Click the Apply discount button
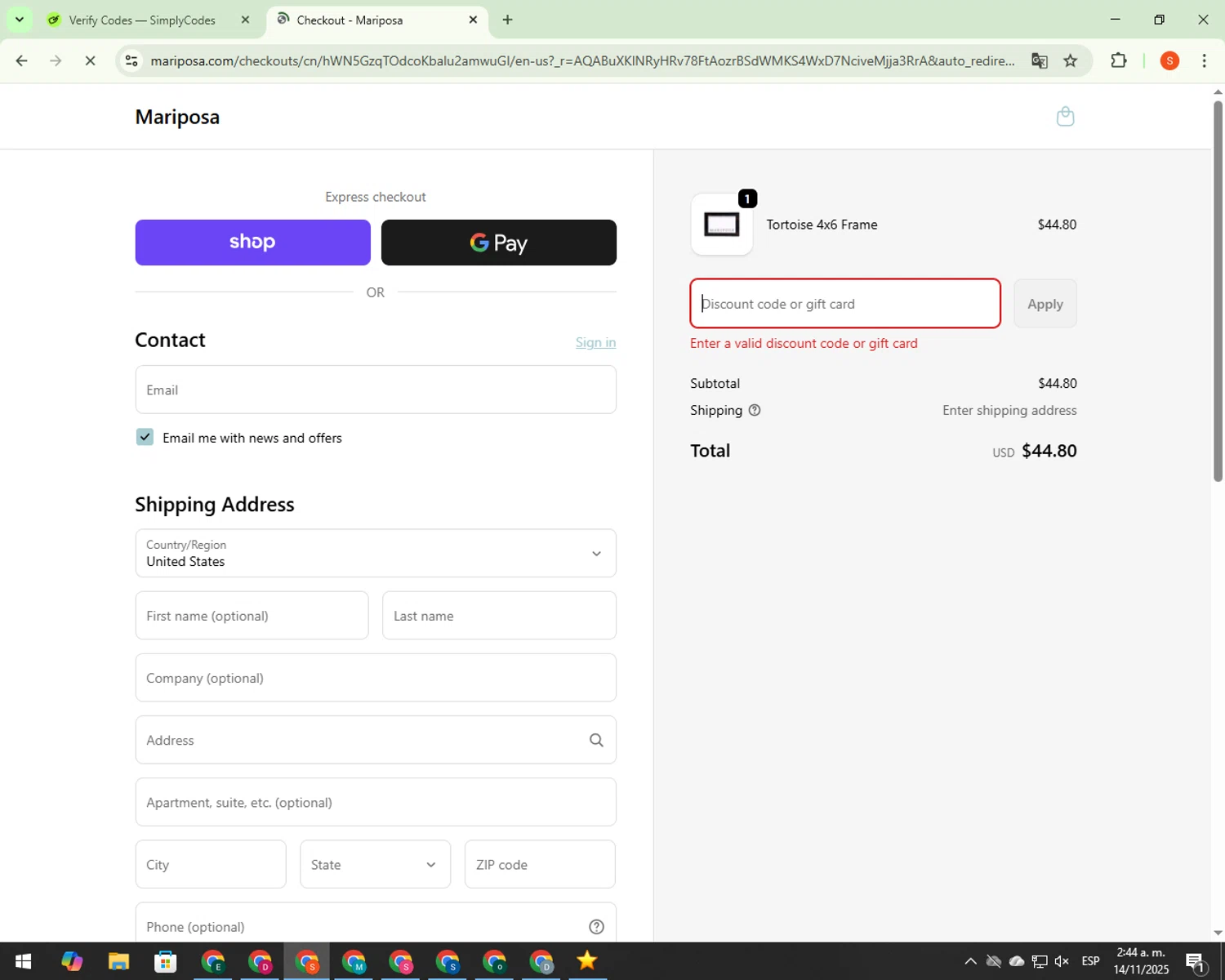Viewport: 1225px width, 980px height. (x=1045, y=304)
